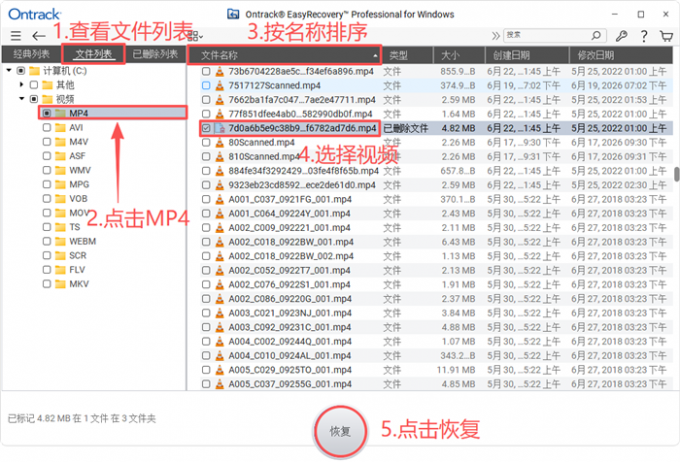Click VLC icon of A005_C029_0925TO_001.mp4
The height and width of the screenshot is (462, 680).
(x=220, y=370)
